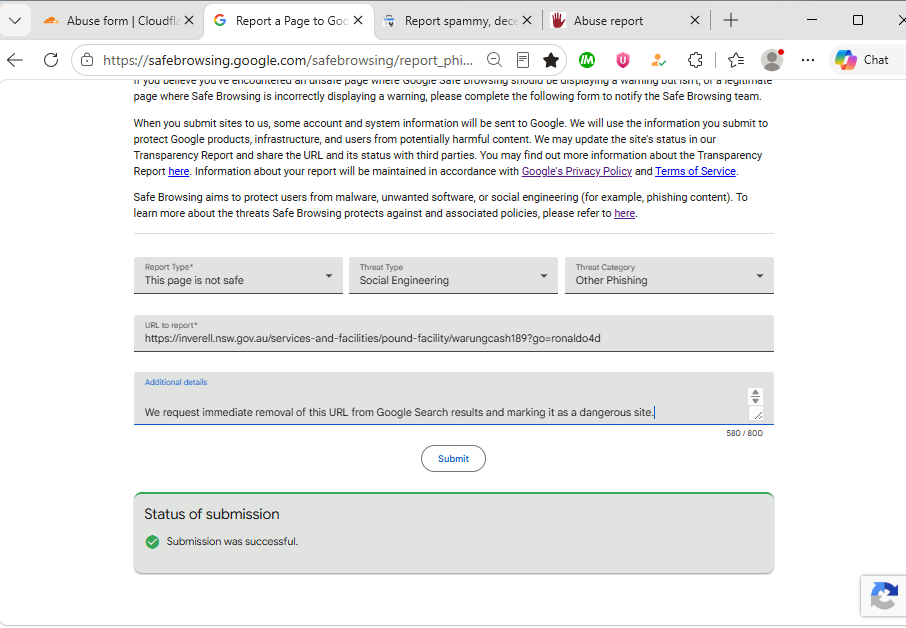The width and height of the screenshot is (906, 628).
Task: Open the Transparency Report 'here' link
Action: coord(179,172)
